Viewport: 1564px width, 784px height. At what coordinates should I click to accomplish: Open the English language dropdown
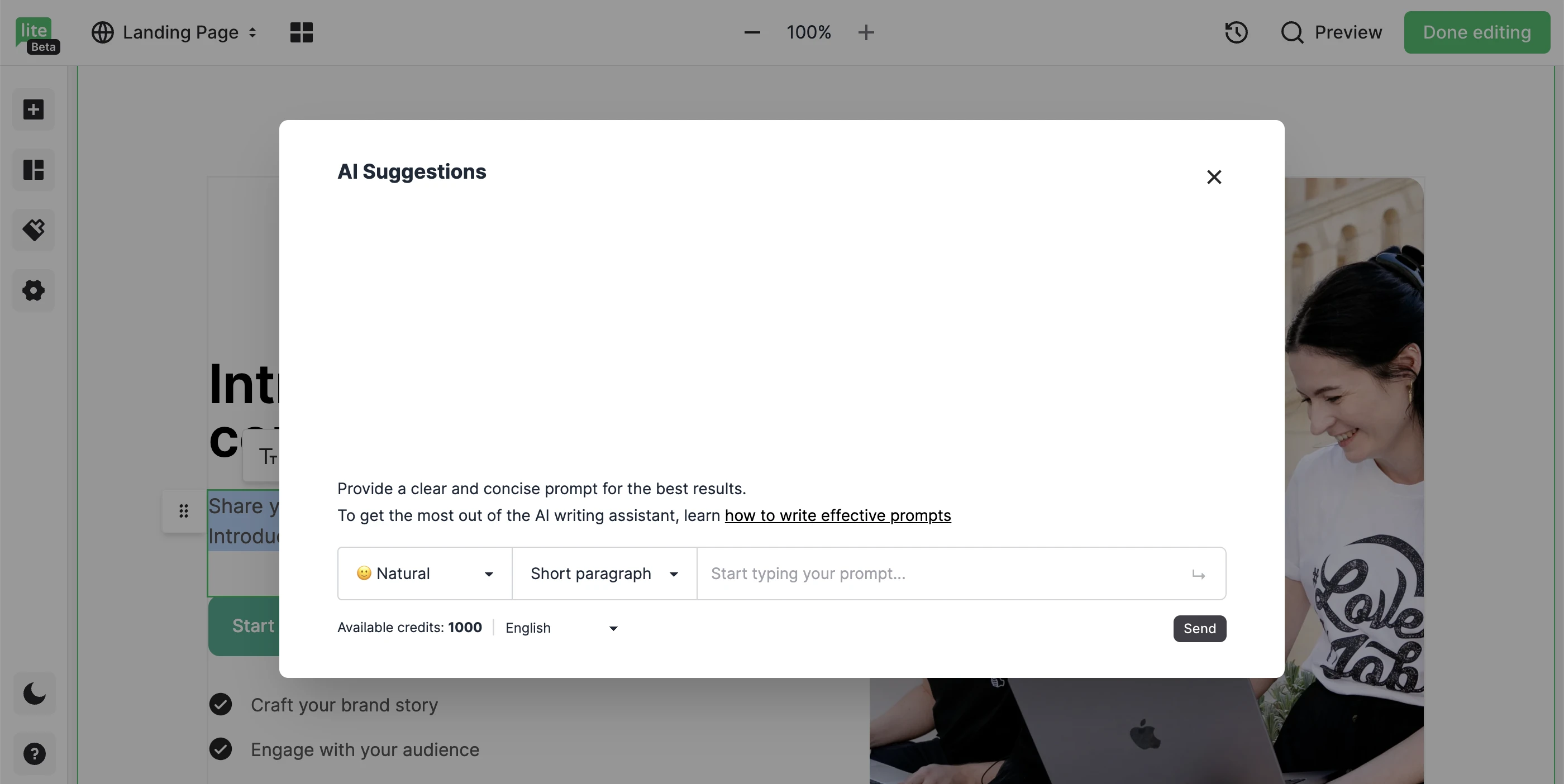[x=561, y=628]
